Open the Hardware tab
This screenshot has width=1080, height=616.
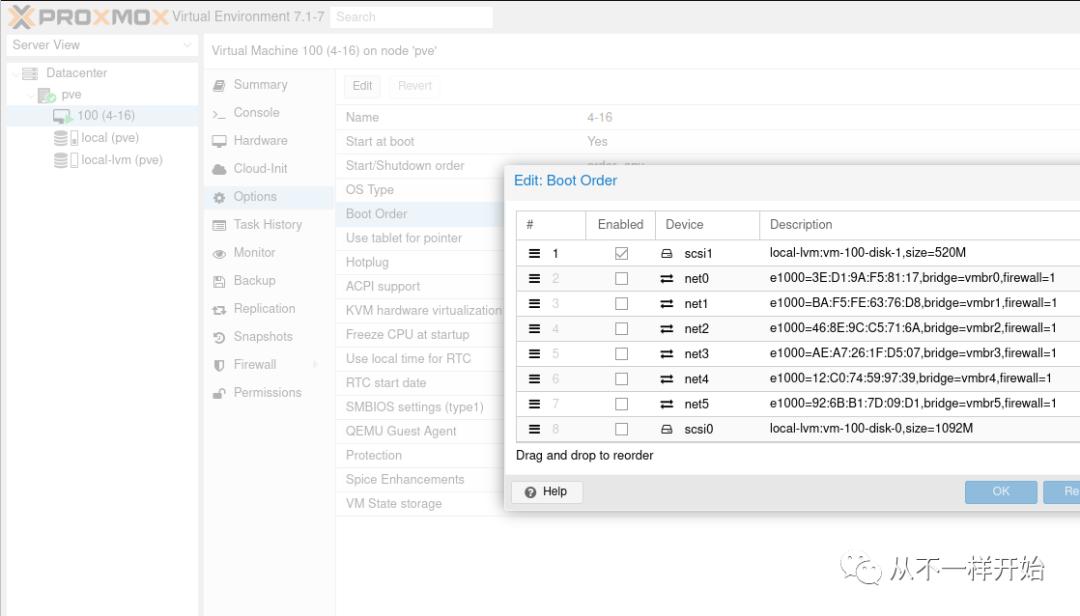pyautogui.click(x=260, y=141)
